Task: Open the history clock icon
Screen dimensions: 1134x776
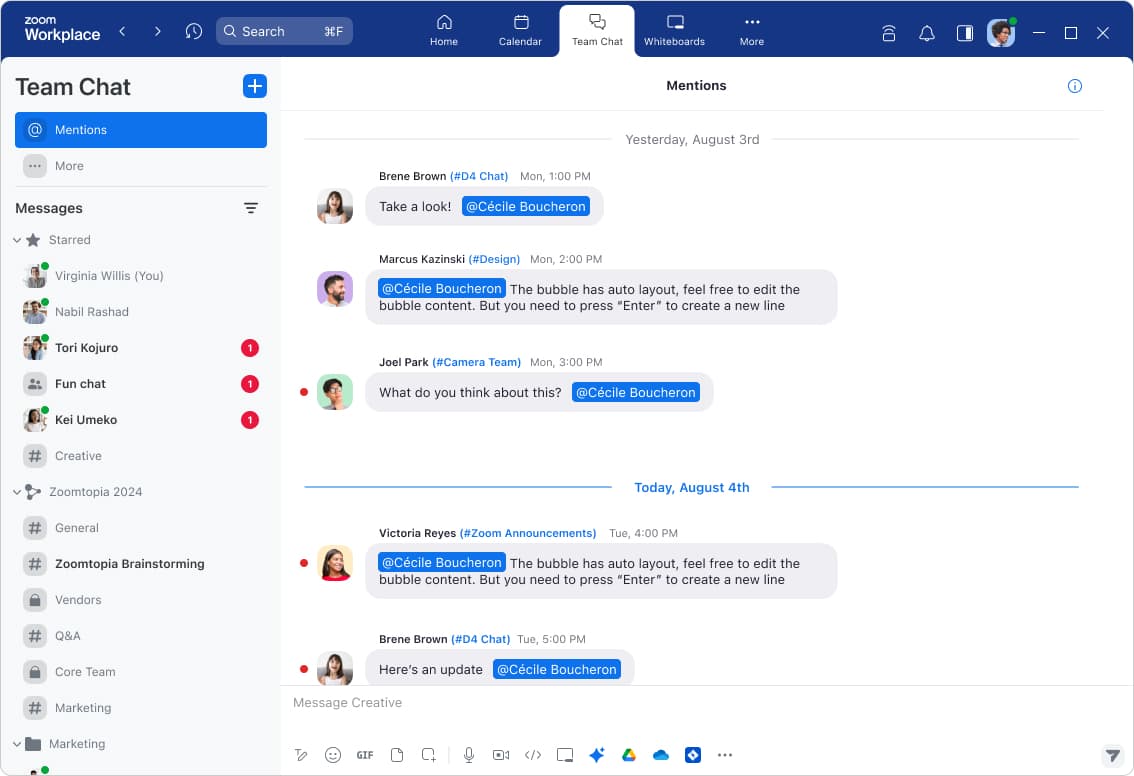Action: coord(193,31)
